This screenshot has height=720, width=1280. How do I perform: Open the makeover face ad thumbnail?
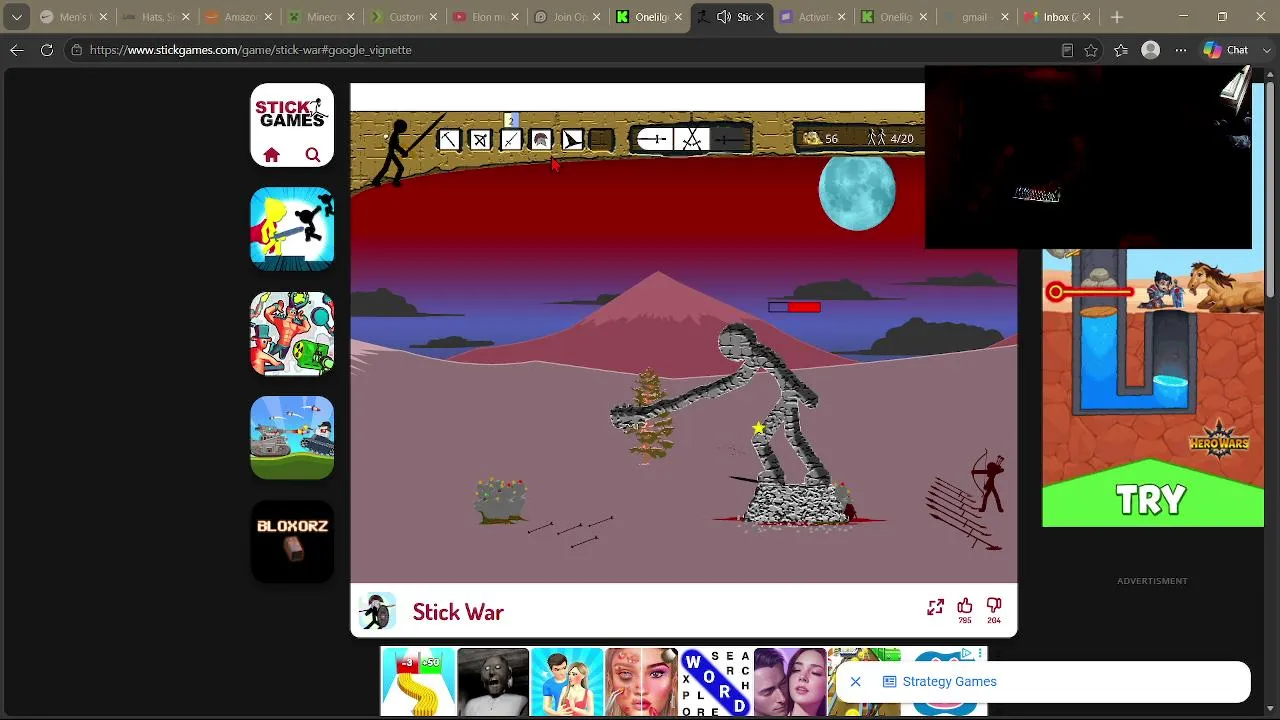coord(641,682)
